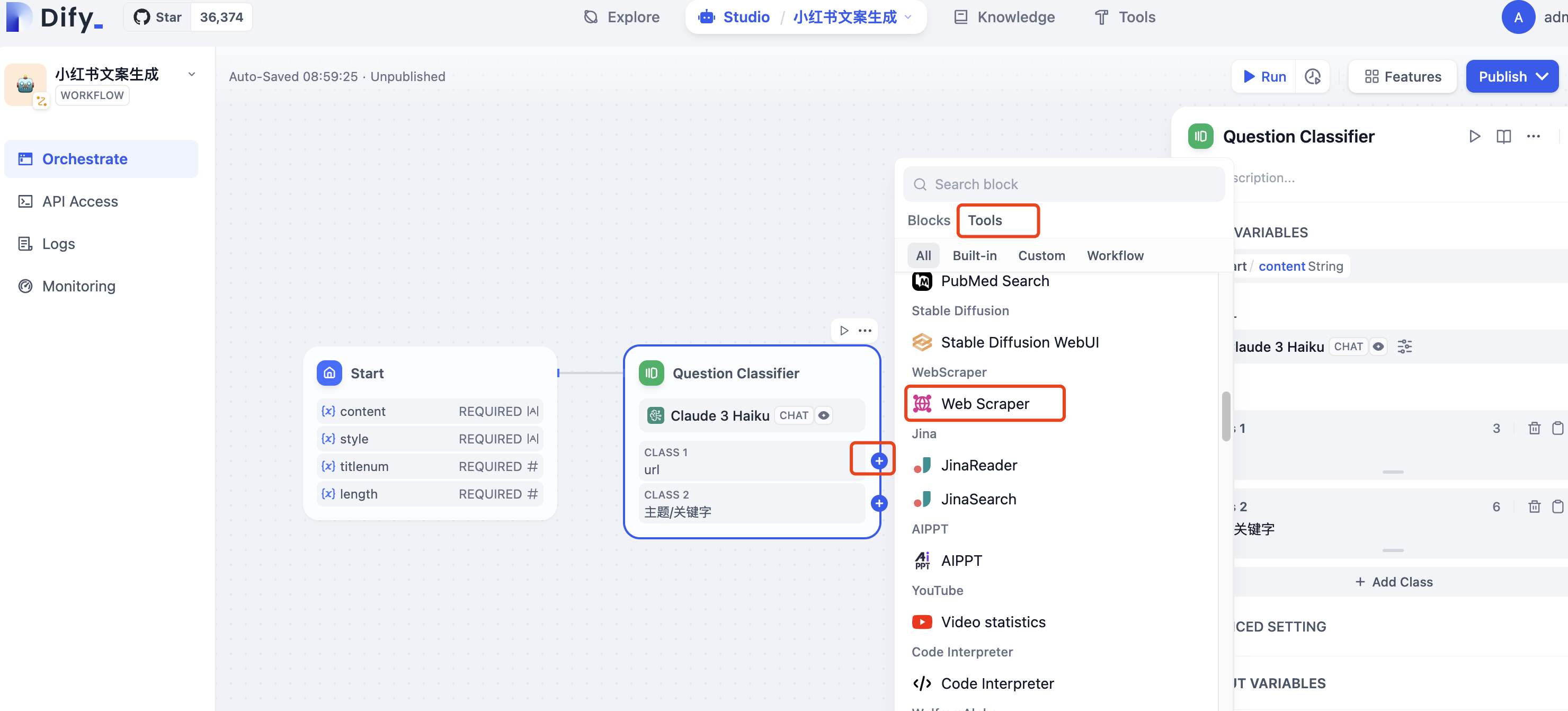Select the content variable in Start node
This screenshot has height=711, width=1568.
(430, 412)
